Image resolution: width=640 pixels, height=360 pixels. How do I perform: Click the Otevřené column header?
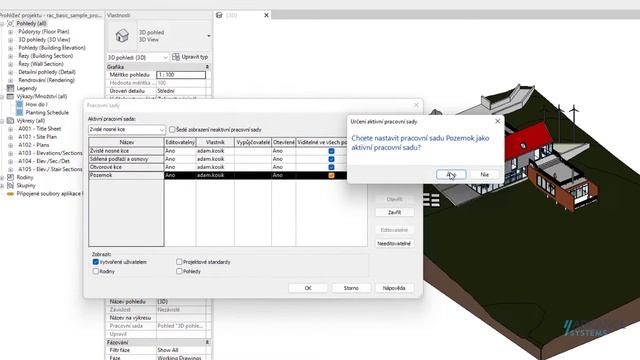[284, 142]
